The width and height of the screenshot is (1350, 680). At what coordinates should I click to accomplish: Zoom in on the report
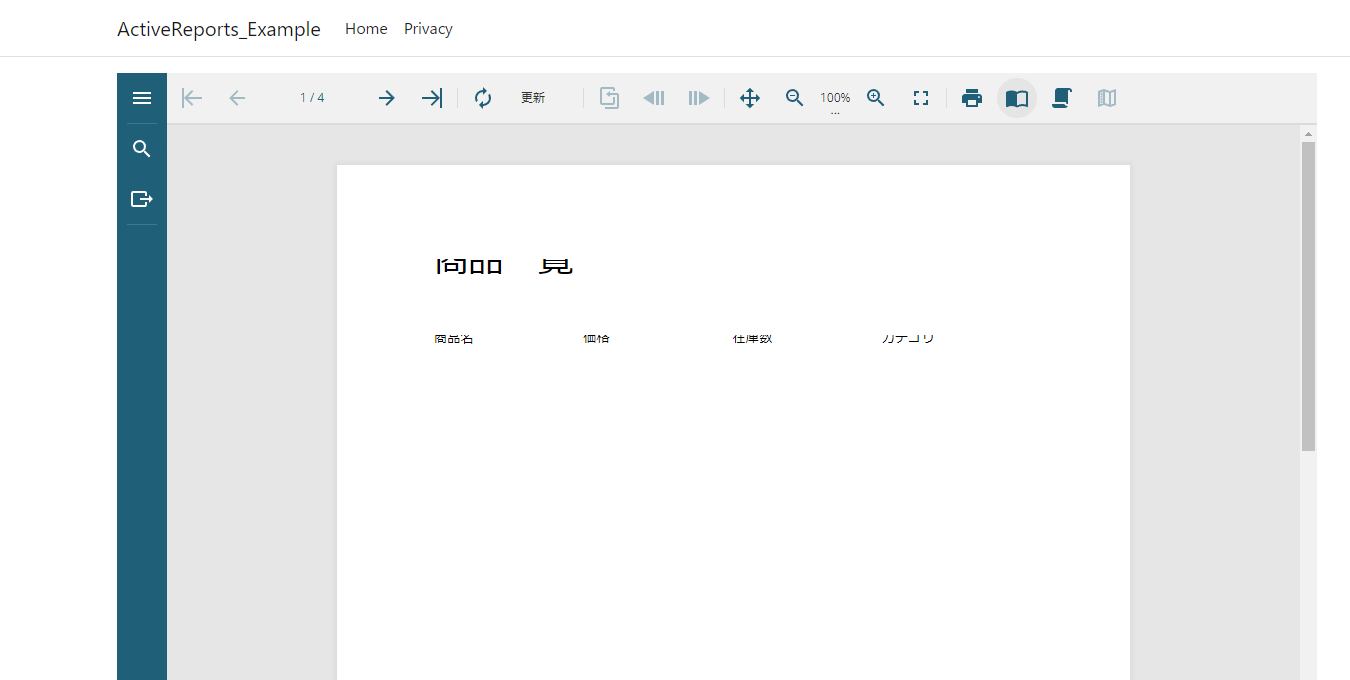[876, 98]
